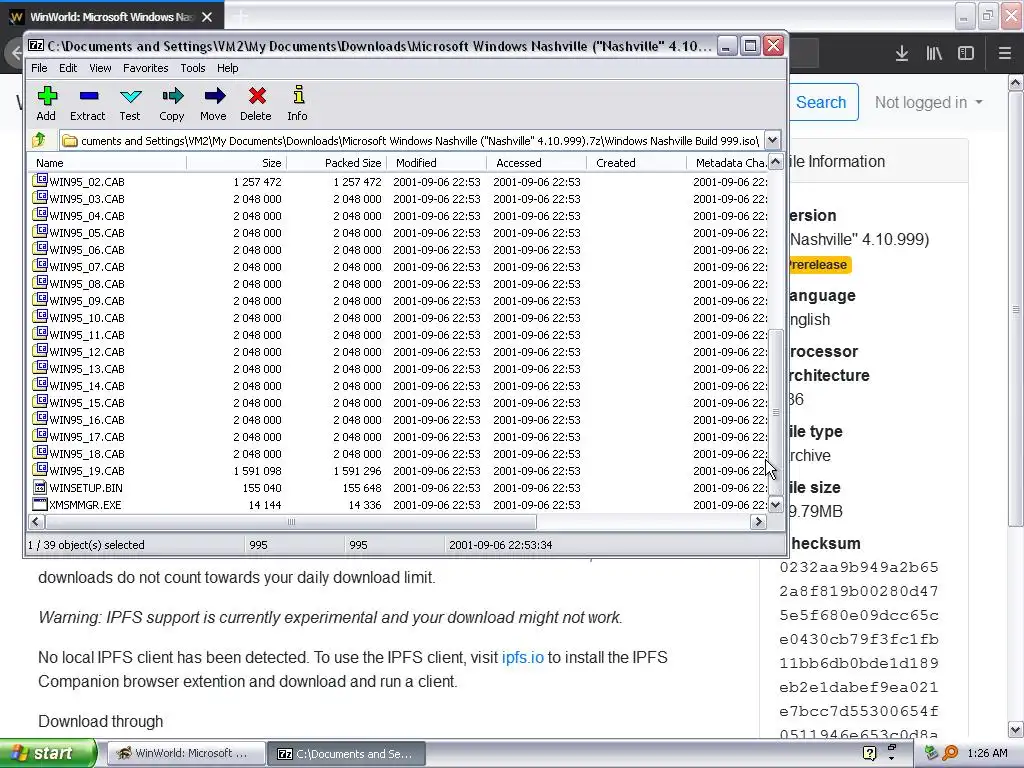
Task: Click horizontal scroll right arrow
Action: pyautogui.click(x=758, y=521)
